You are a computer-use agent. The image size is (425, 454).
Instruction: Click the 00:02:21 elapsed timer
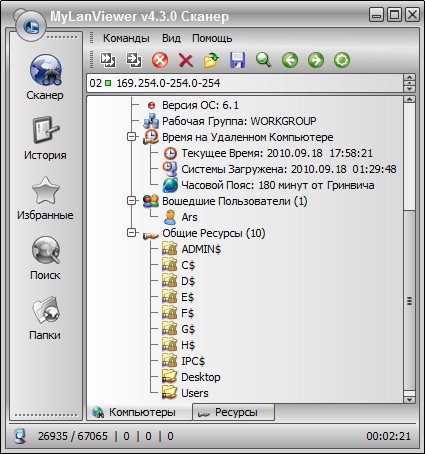pyautogui.click(x=388, y=436)
